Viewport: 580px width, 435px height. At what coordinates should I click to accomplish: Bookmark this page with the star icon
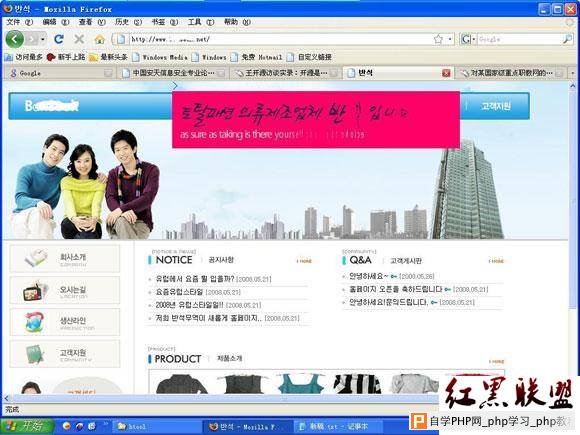click(x=439, y=39)
